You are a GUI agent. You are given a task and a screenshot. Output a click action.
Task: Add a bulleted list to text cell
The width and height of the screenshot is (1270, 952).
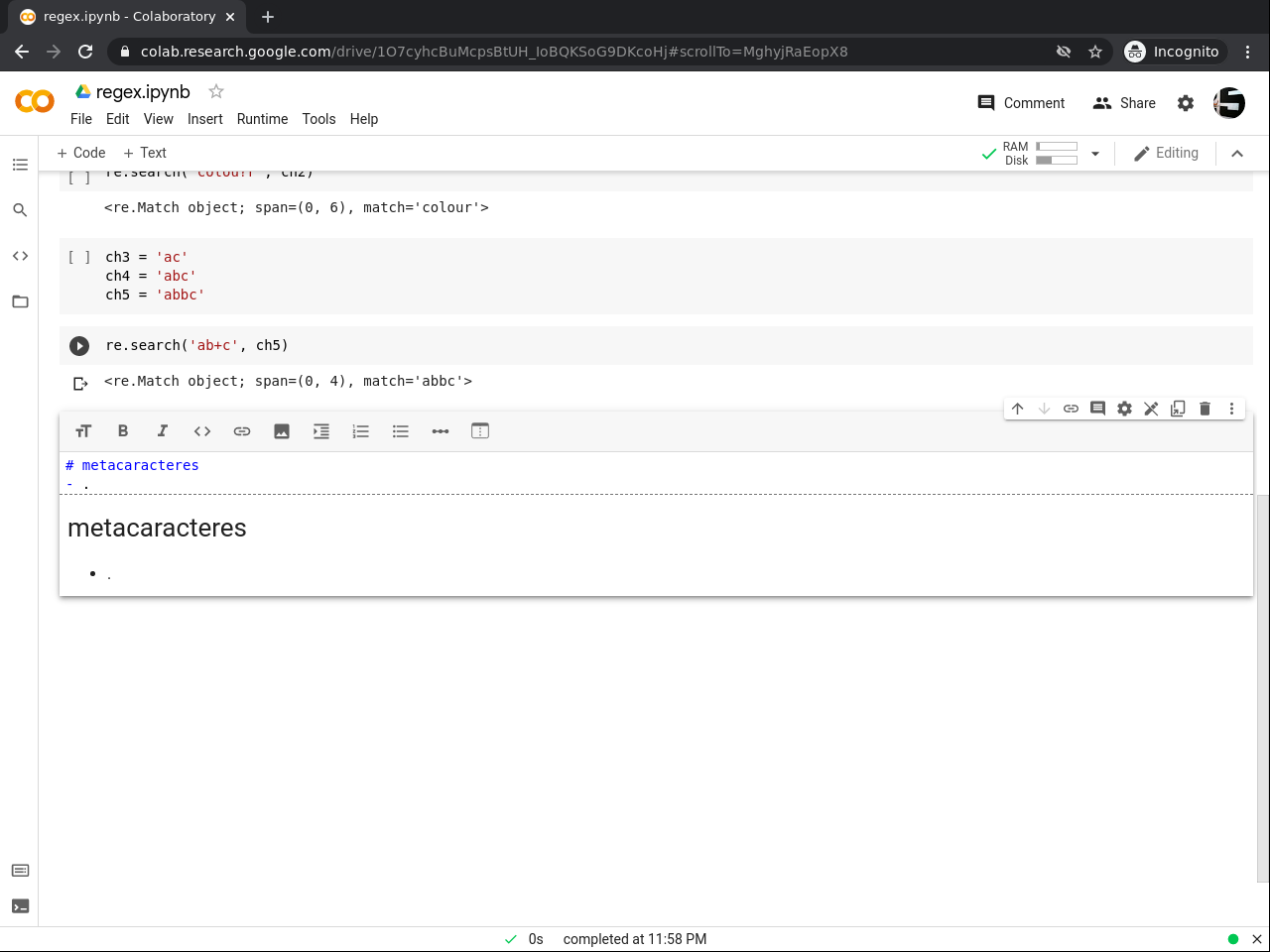click(x=401, y=431)
